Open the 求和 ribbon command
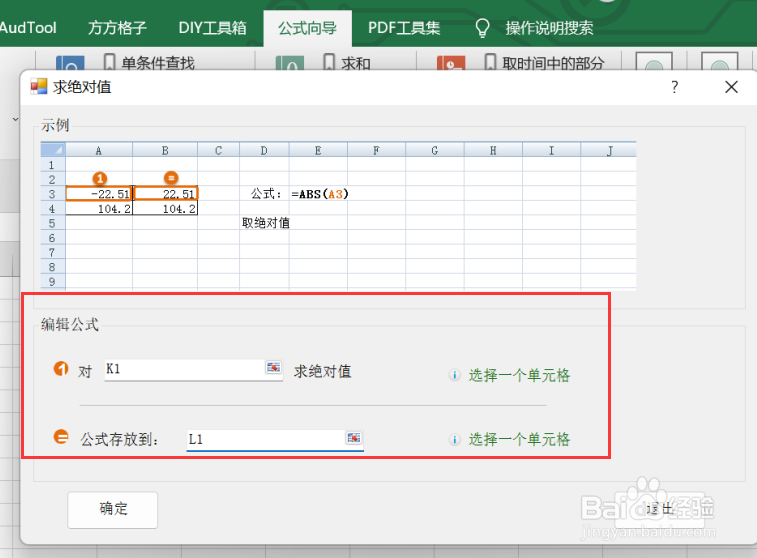This screenshot has height=558, width=757. tap(348, 63)
